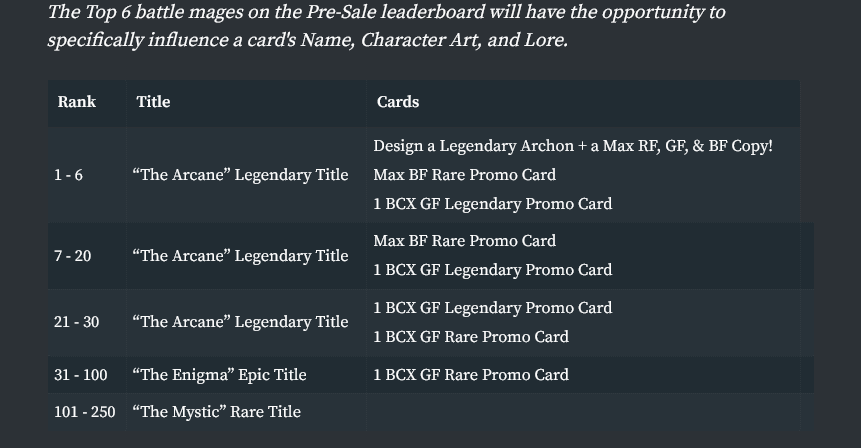Select the rank 101 - 250 cell
Image resolution: width=861 pixels, height=448 pixels.
(x=85, y=412)
